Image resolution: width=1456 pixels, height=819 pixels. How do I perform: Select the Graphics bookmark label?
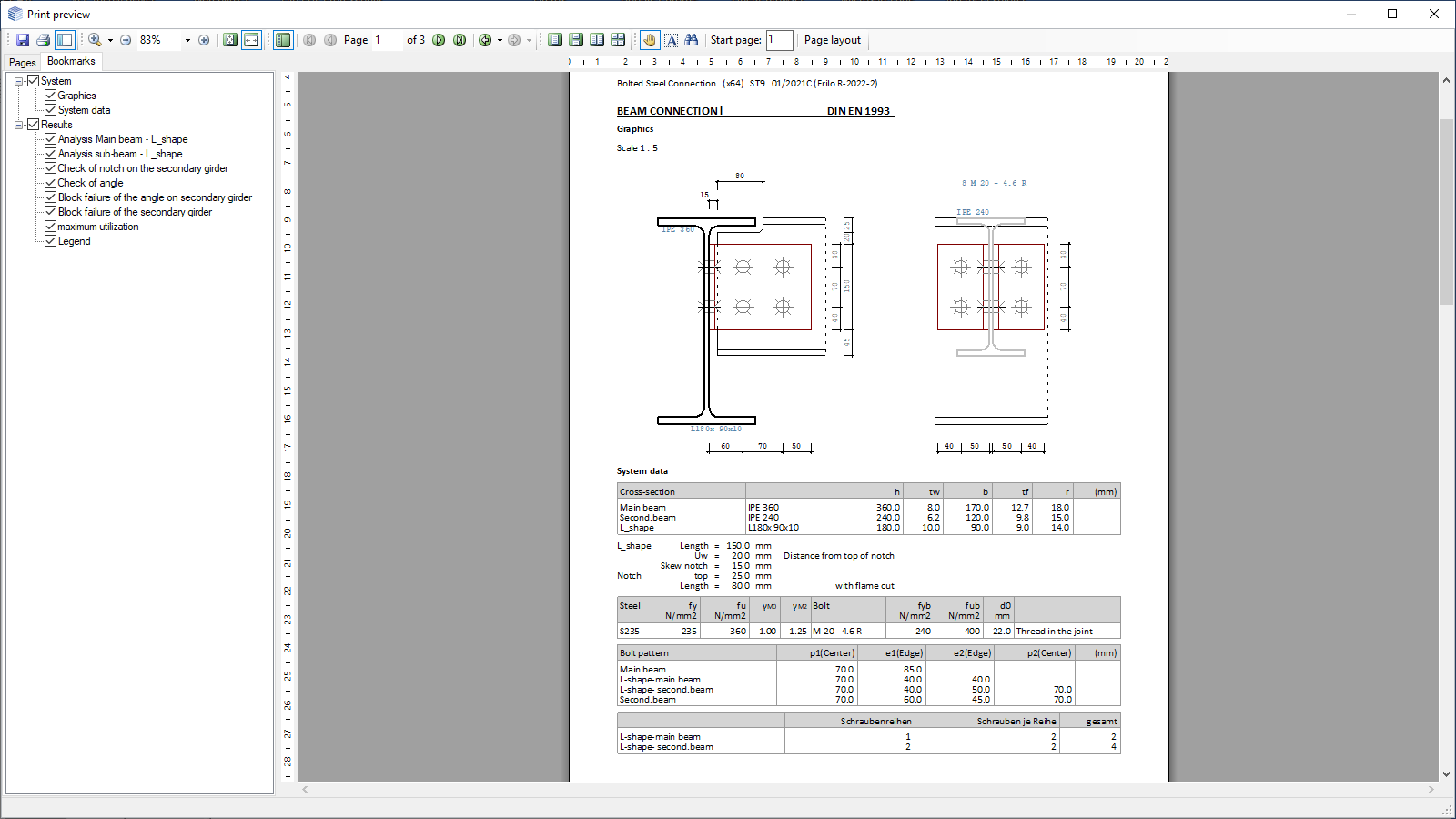pyautogui.click(x=77, y=96)
